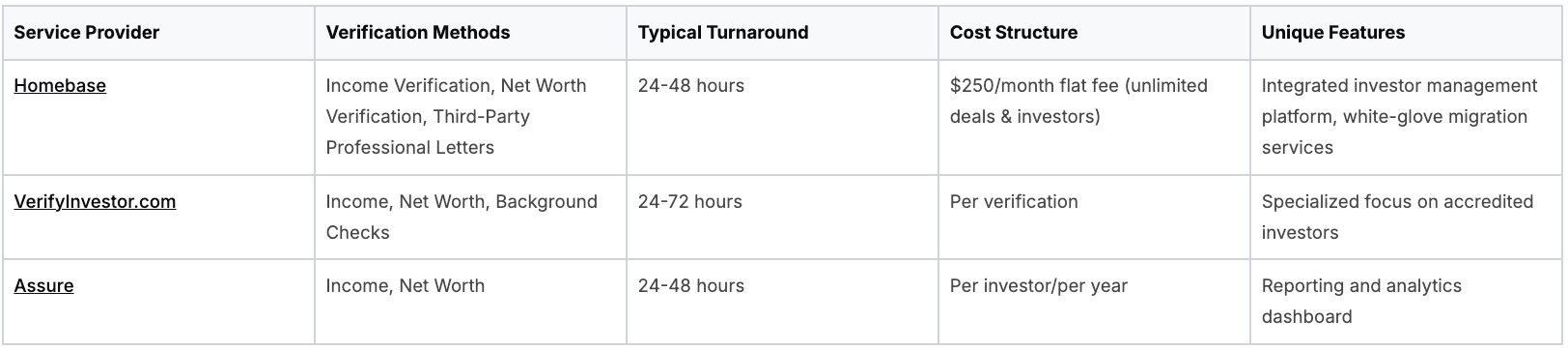This screenshot has height=350, width=1568.
Task: Click Homebase's 24-48 hours turnaround cell
Action: pyautogui.click(x=782, y=118)
